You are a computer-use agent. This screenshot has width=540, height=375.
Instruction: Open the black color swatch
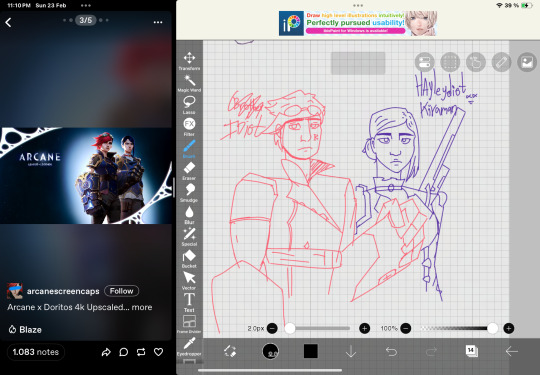click(311, 351)
